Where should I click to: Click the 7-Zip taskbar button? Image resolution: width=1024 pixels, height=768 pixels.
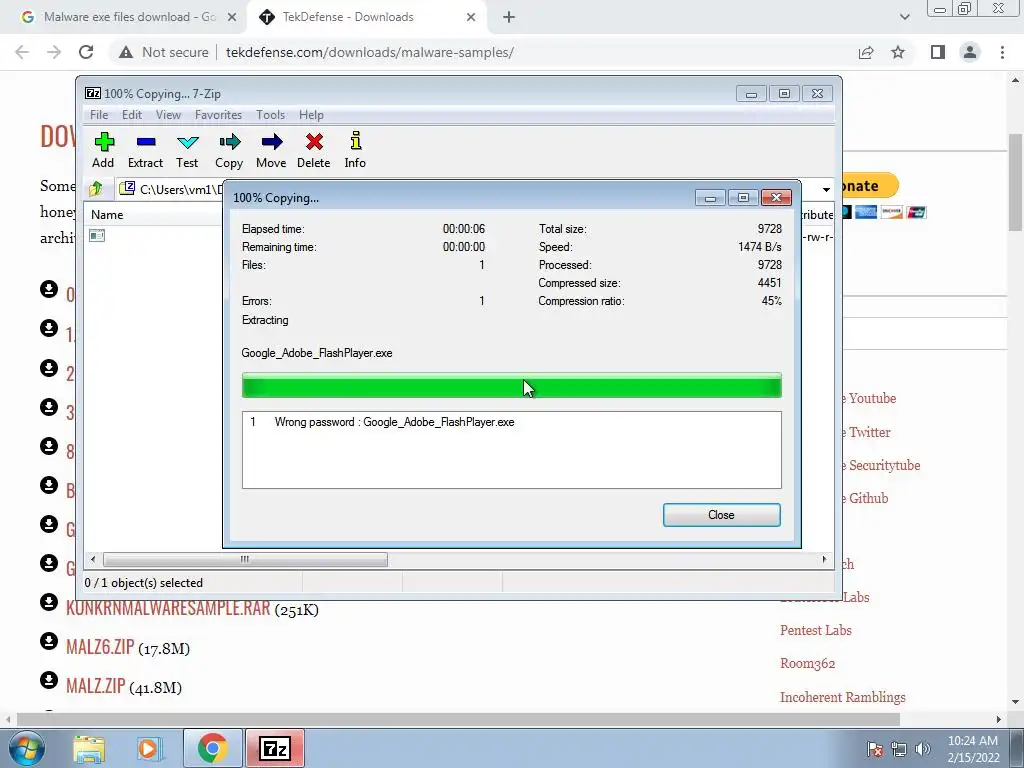point(275,748)
